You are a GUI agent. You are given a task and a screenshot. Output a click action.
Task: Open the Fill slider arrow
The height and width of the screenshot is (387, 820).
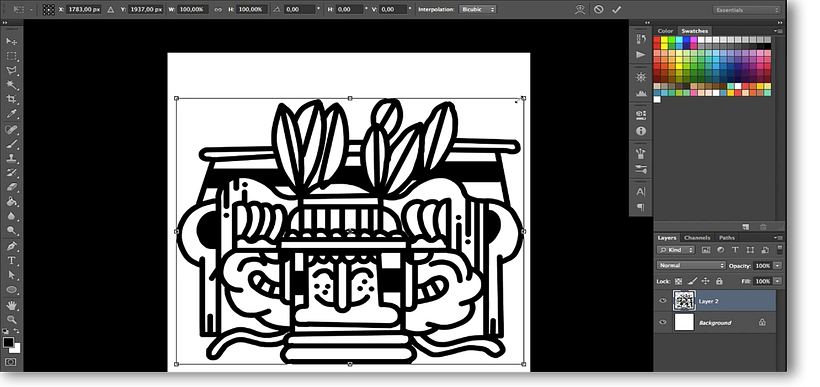coord(778,281)
